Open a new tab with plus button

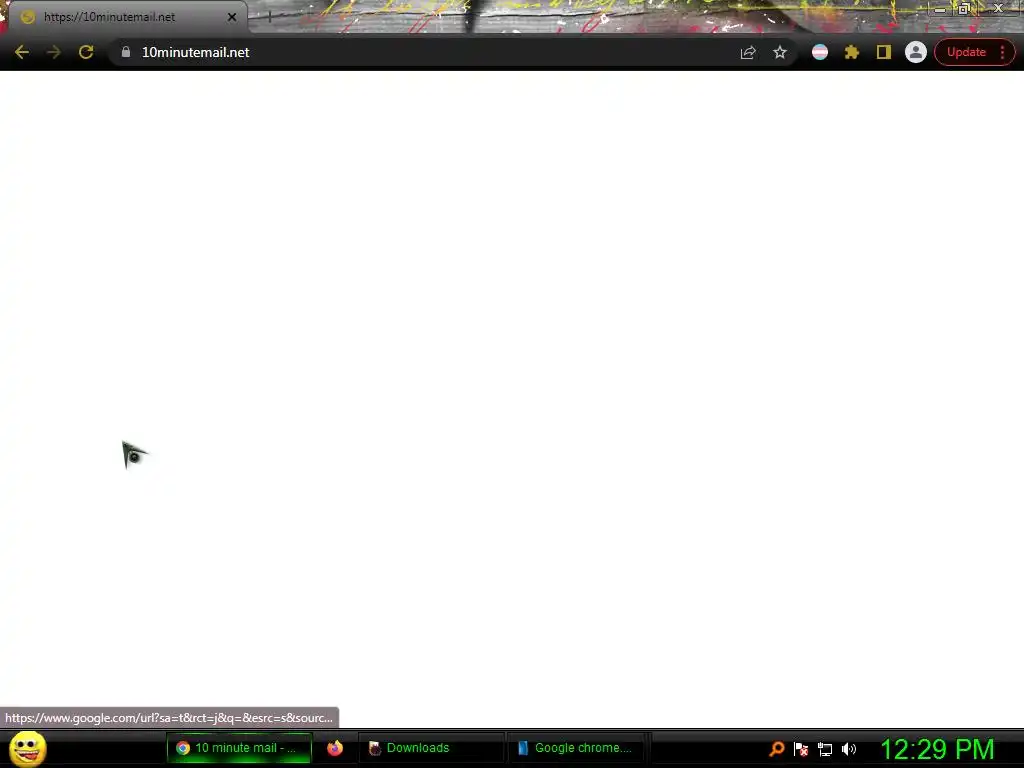pos(269,17)
